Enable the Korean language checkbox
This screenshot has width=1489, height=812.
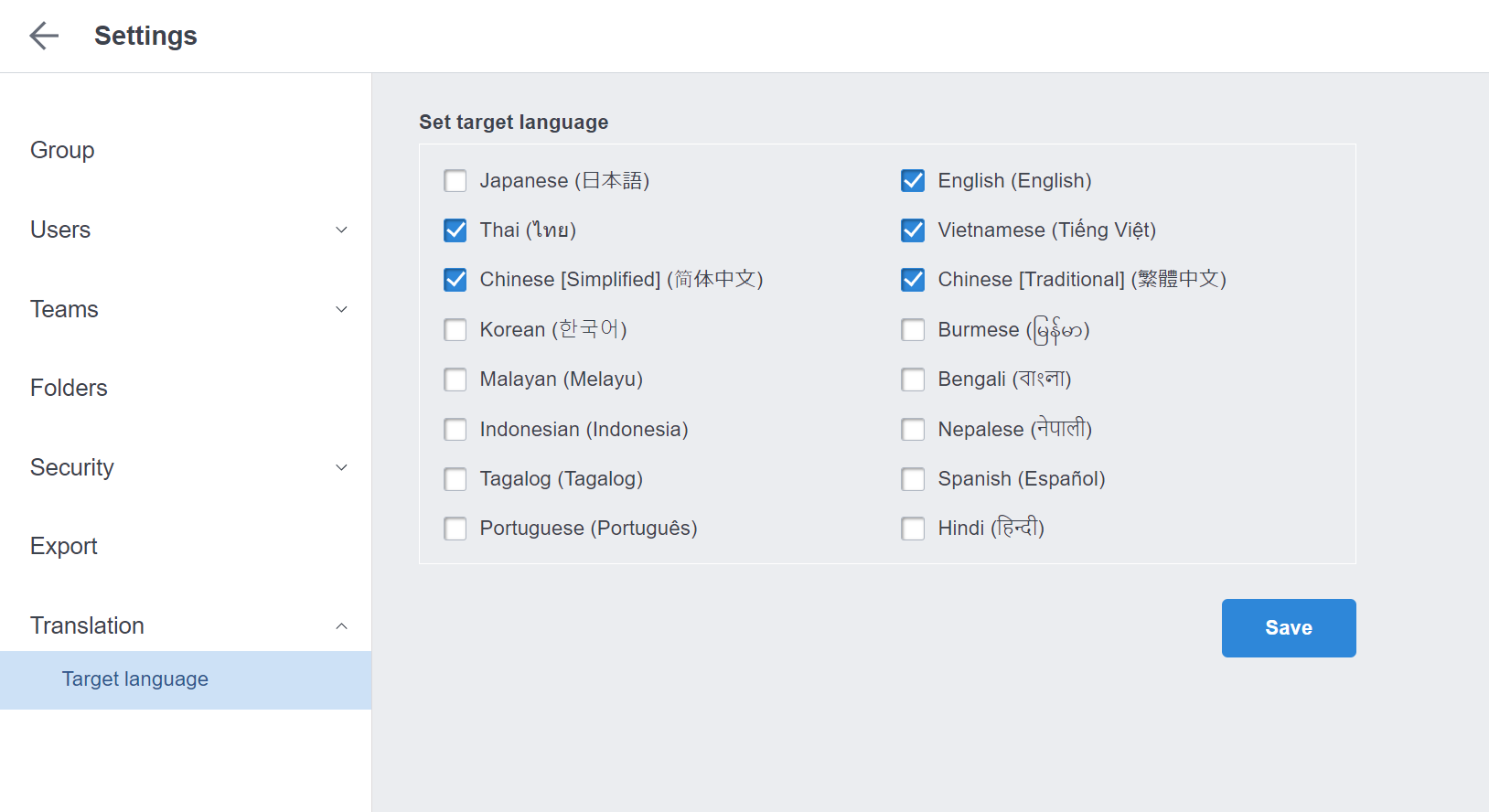click(x=455, y=330)
